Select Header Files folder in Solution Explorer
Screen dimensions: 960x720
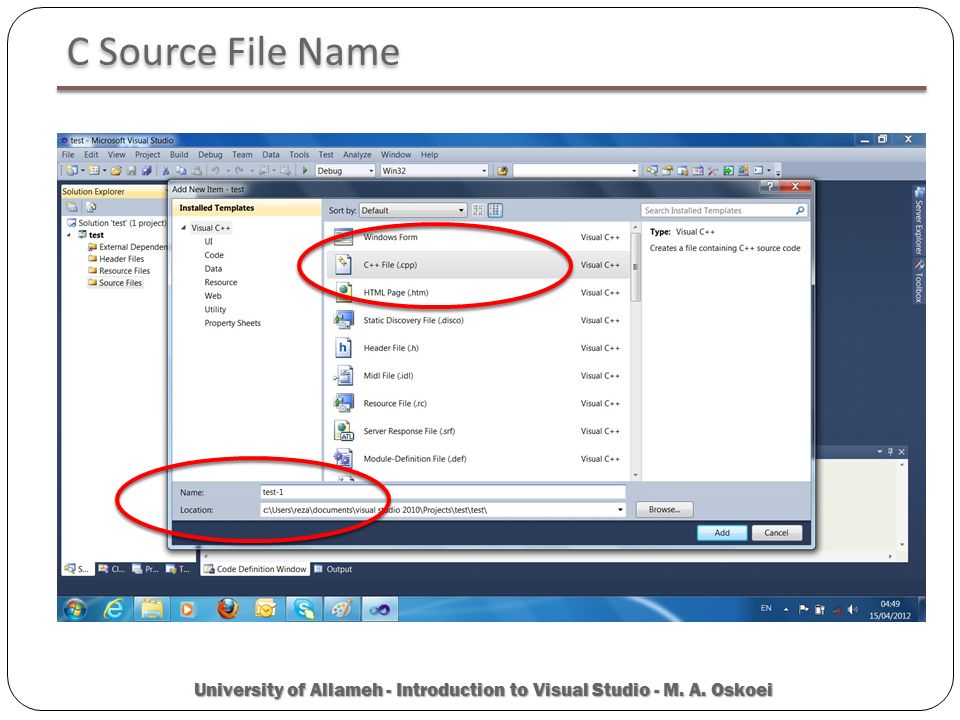tap(116, 259)
